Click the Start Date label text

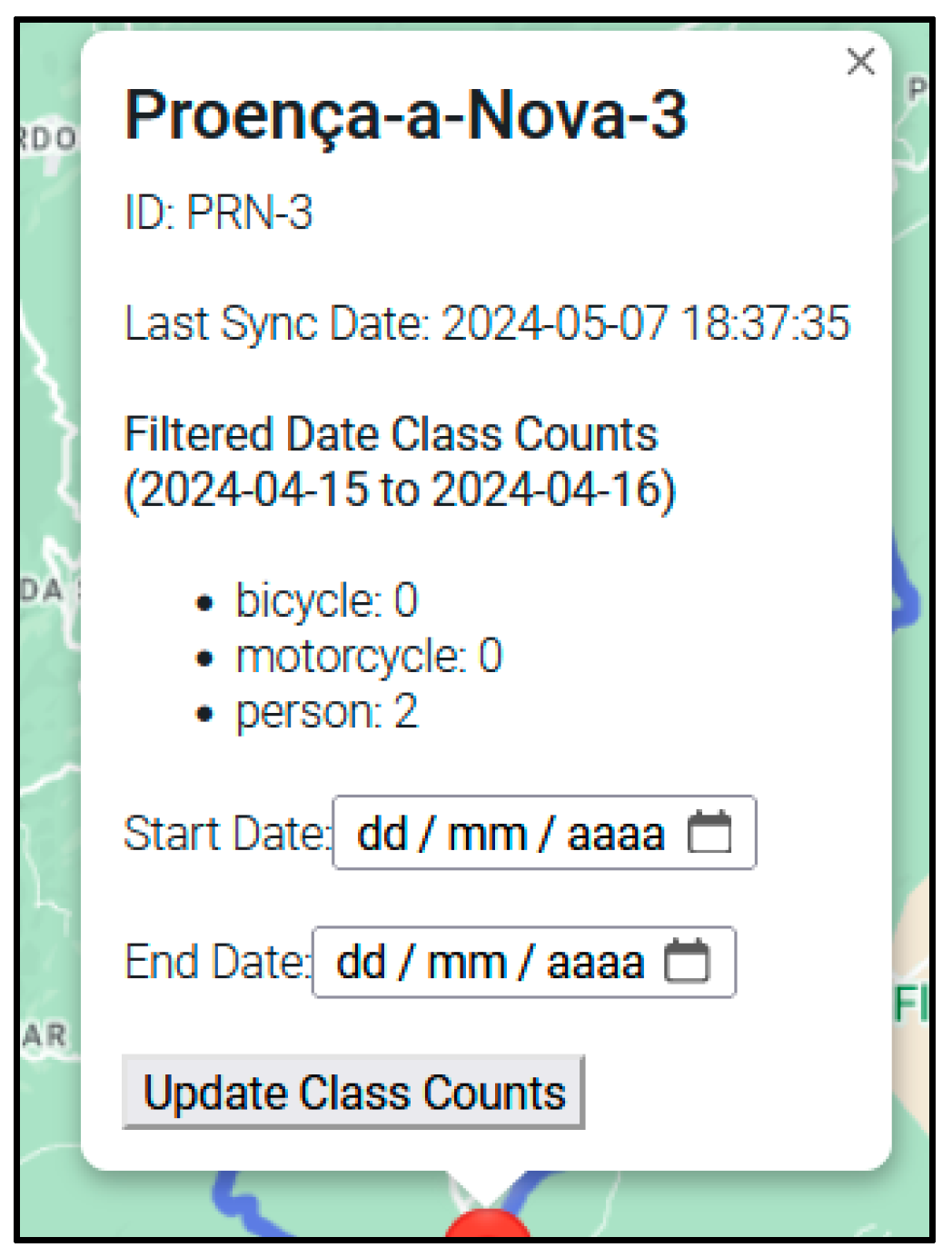(x=226, y=834)
